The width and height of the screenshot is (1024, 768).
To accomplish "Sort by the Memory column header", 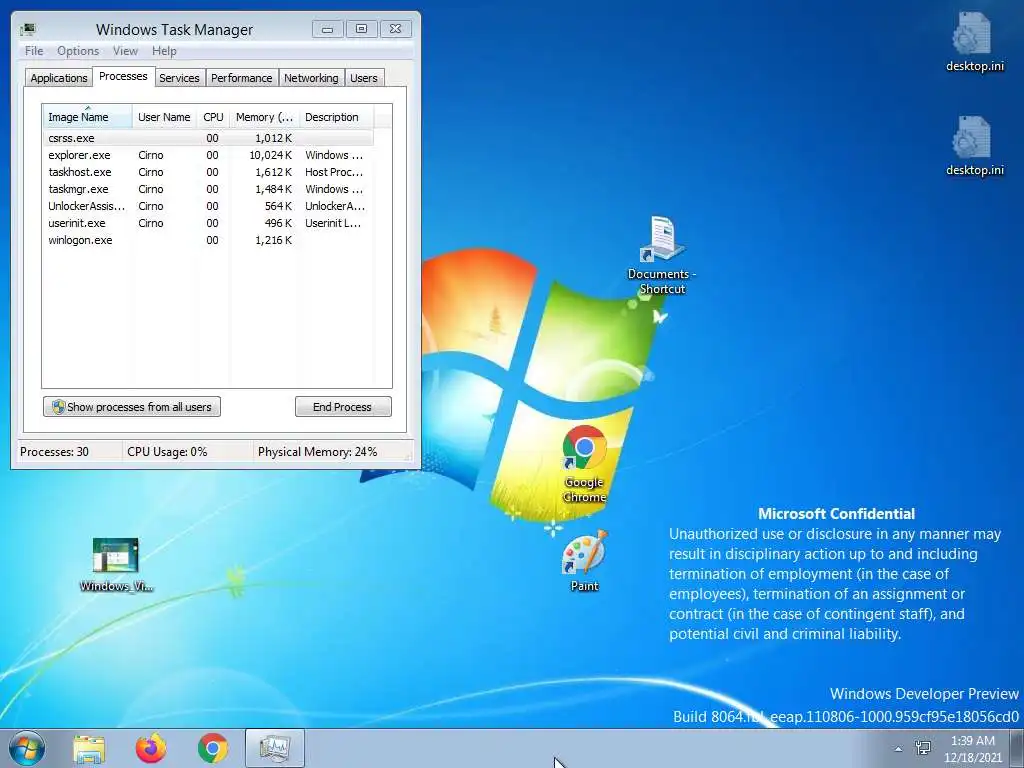I will tap(264, 117).
